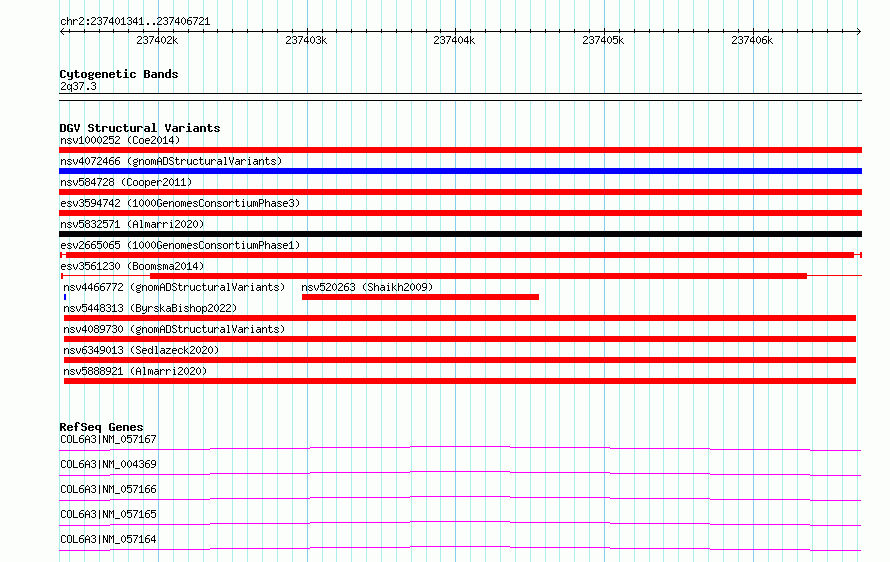Open the esv3561230 (Boomsma2014) variant
Image resolution: width=890 pixels, height=562 pixels.
click(x=132, y=266)
